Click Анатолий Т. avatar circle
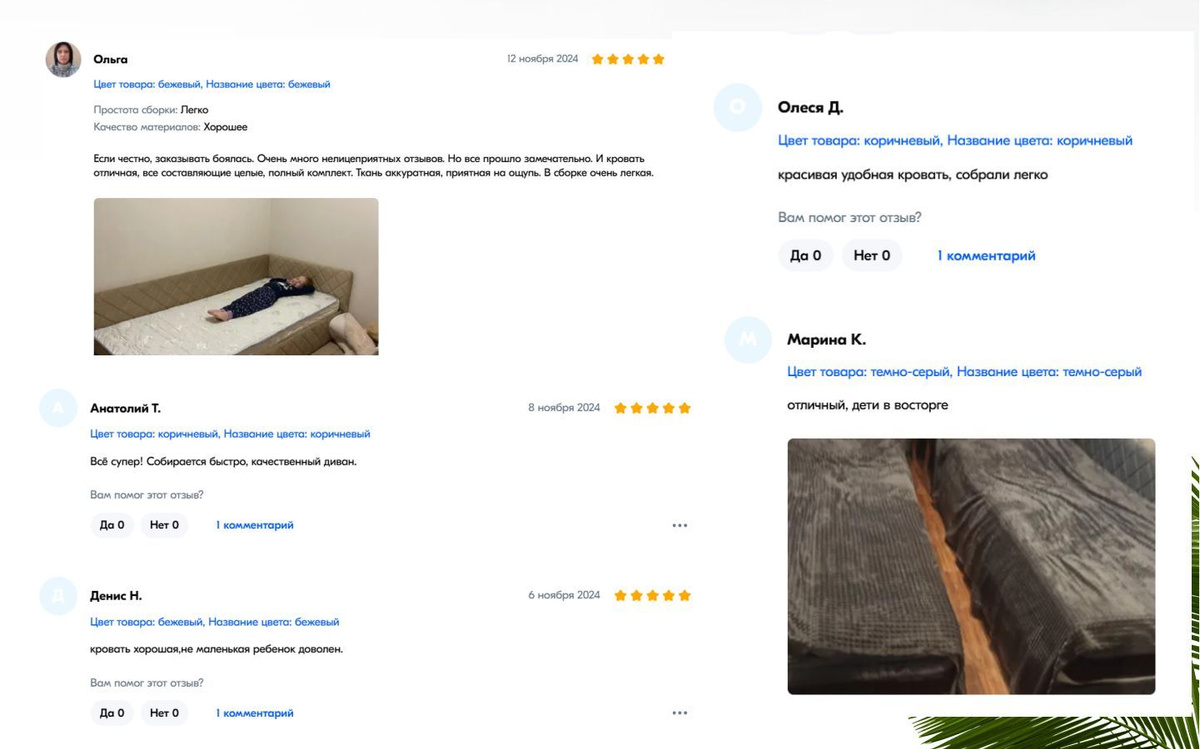 (58, 408)
